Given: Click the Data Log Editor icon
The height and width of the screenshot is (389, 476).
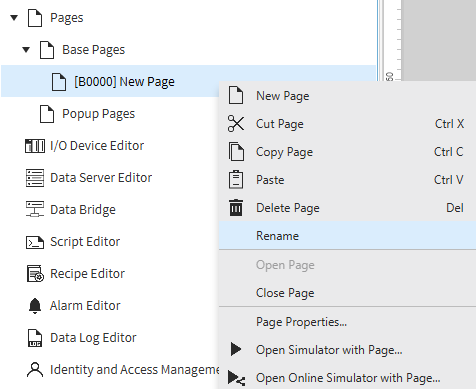Looking at the screenshot, I should point(35,338).
